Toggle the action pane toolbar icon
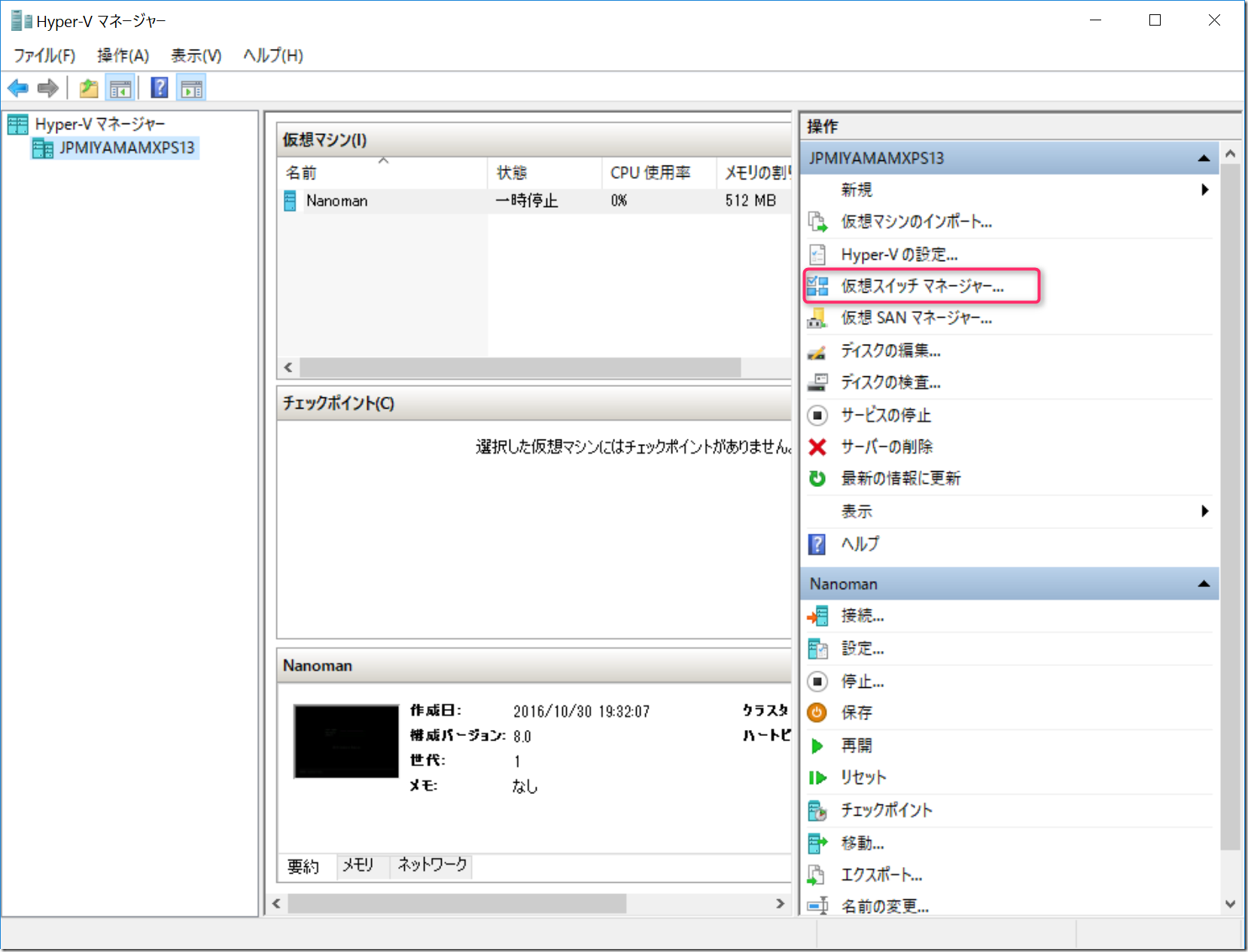 (192, 88)
